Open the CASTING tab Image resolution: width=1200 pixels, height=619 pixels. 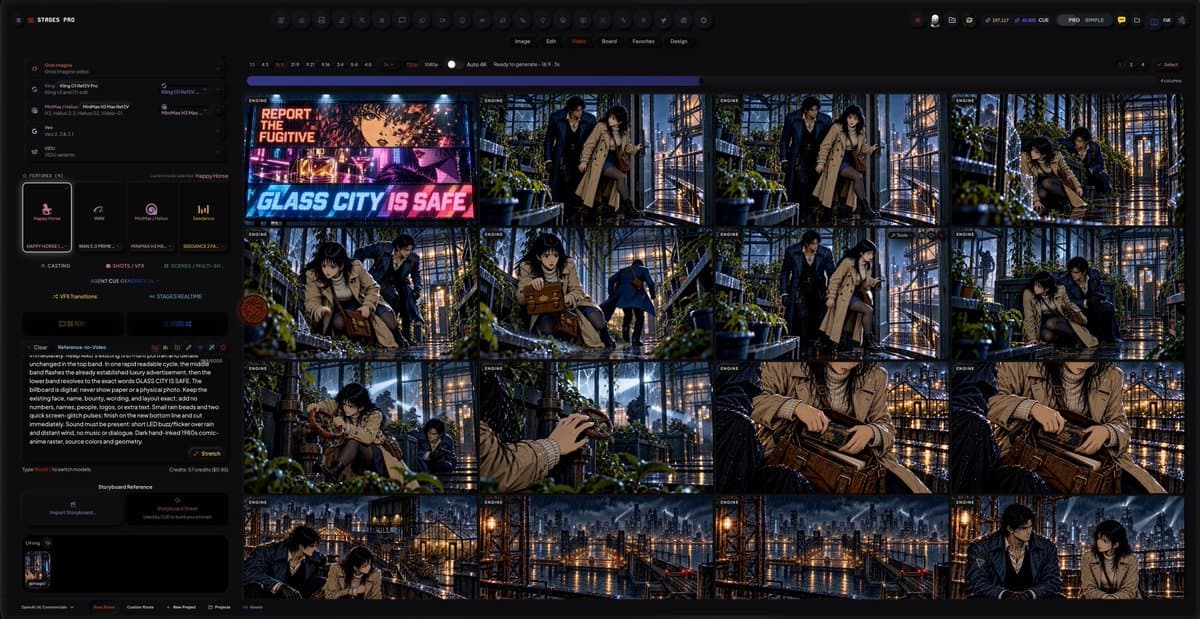point(57,266)
